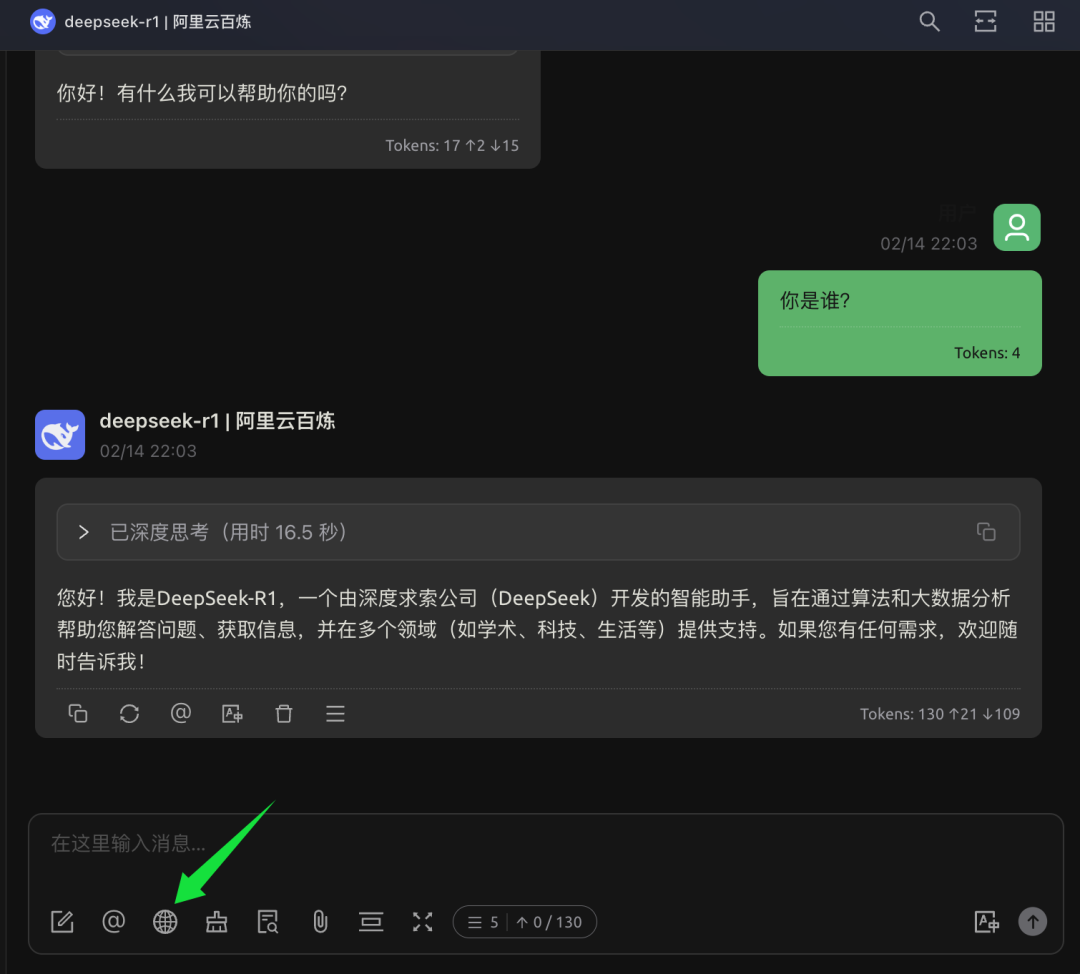The image size is (1080, 974).
Task: Clear messages with the broom icon
Action: tap(216, 922)
